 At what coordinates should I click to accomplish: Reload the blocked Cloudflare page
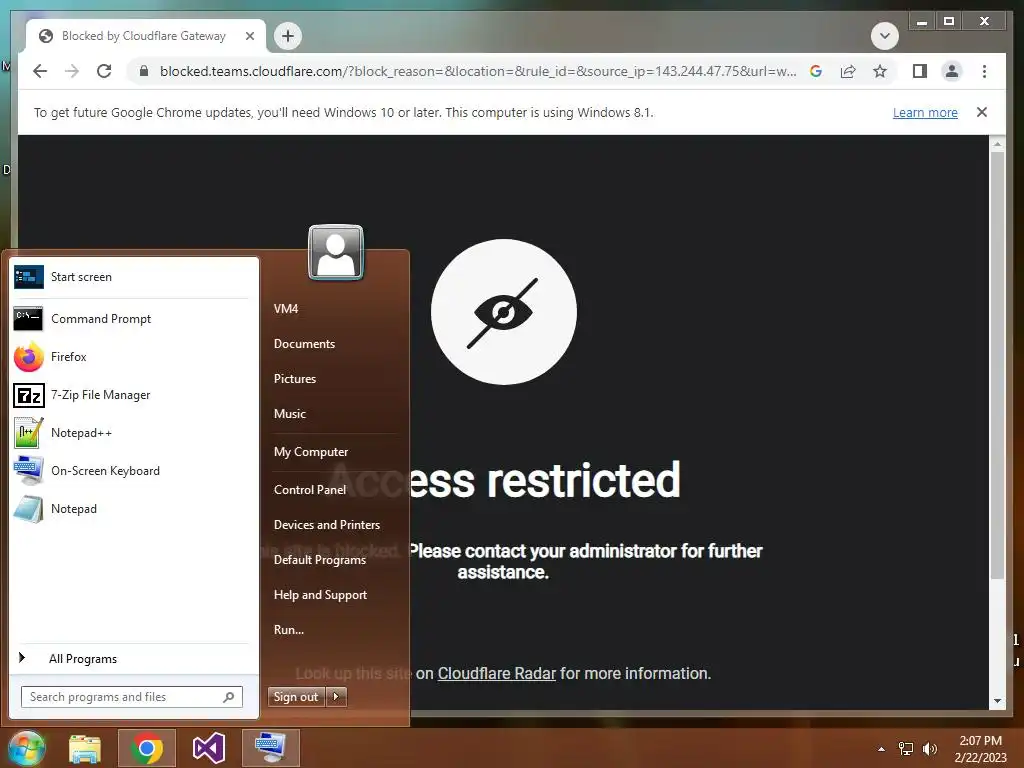[x=104, y=71]
